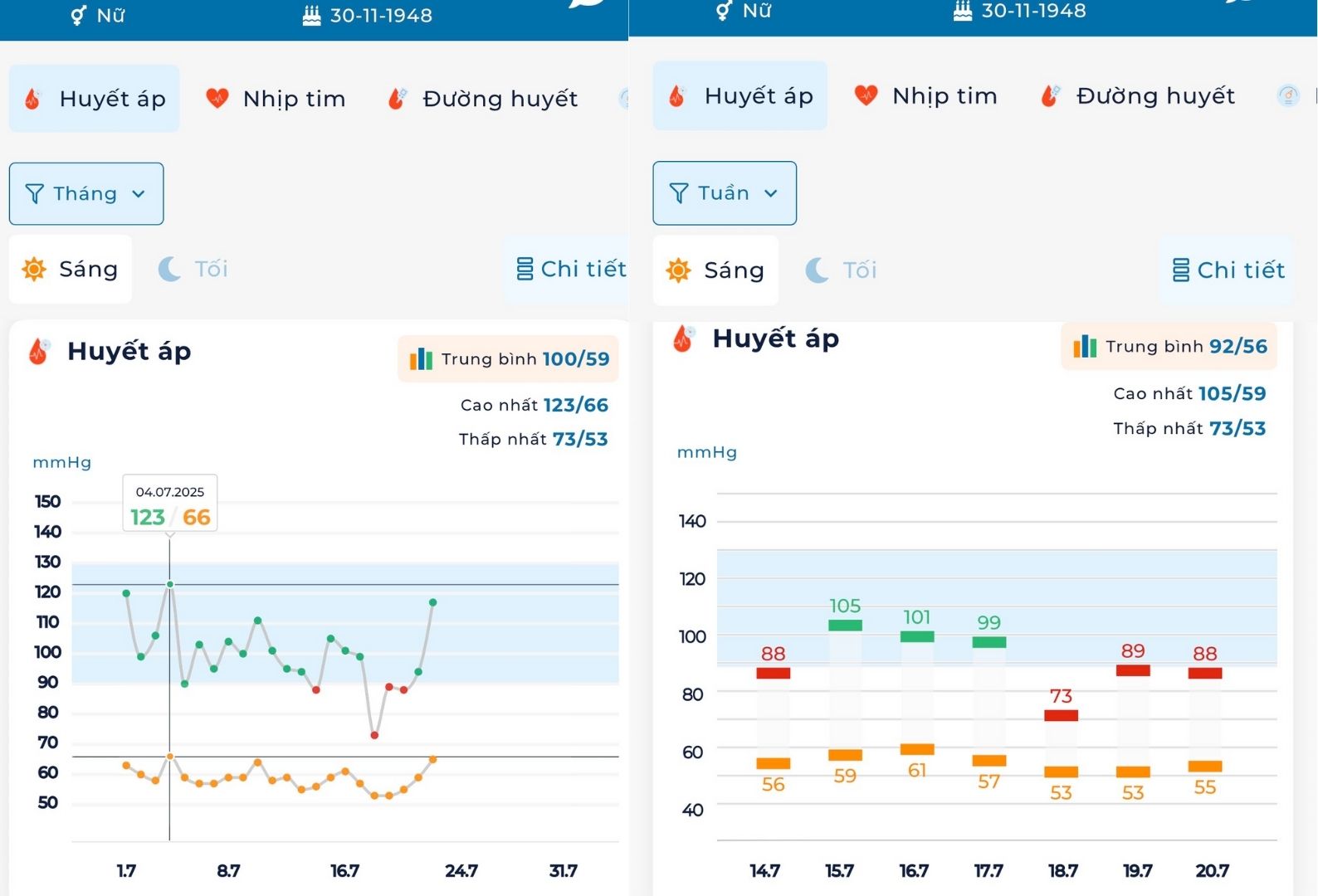Image resolution: width=1318 pixels, height=896 pixels.
Task: Switch to Nhịp tim tab in right panel
Action: (x=925, y=96)
